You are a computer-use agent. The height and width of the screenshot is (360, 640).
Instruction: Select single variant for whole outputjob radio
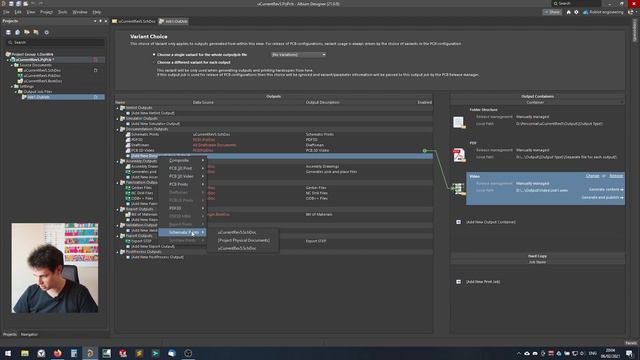pos(154,54)
